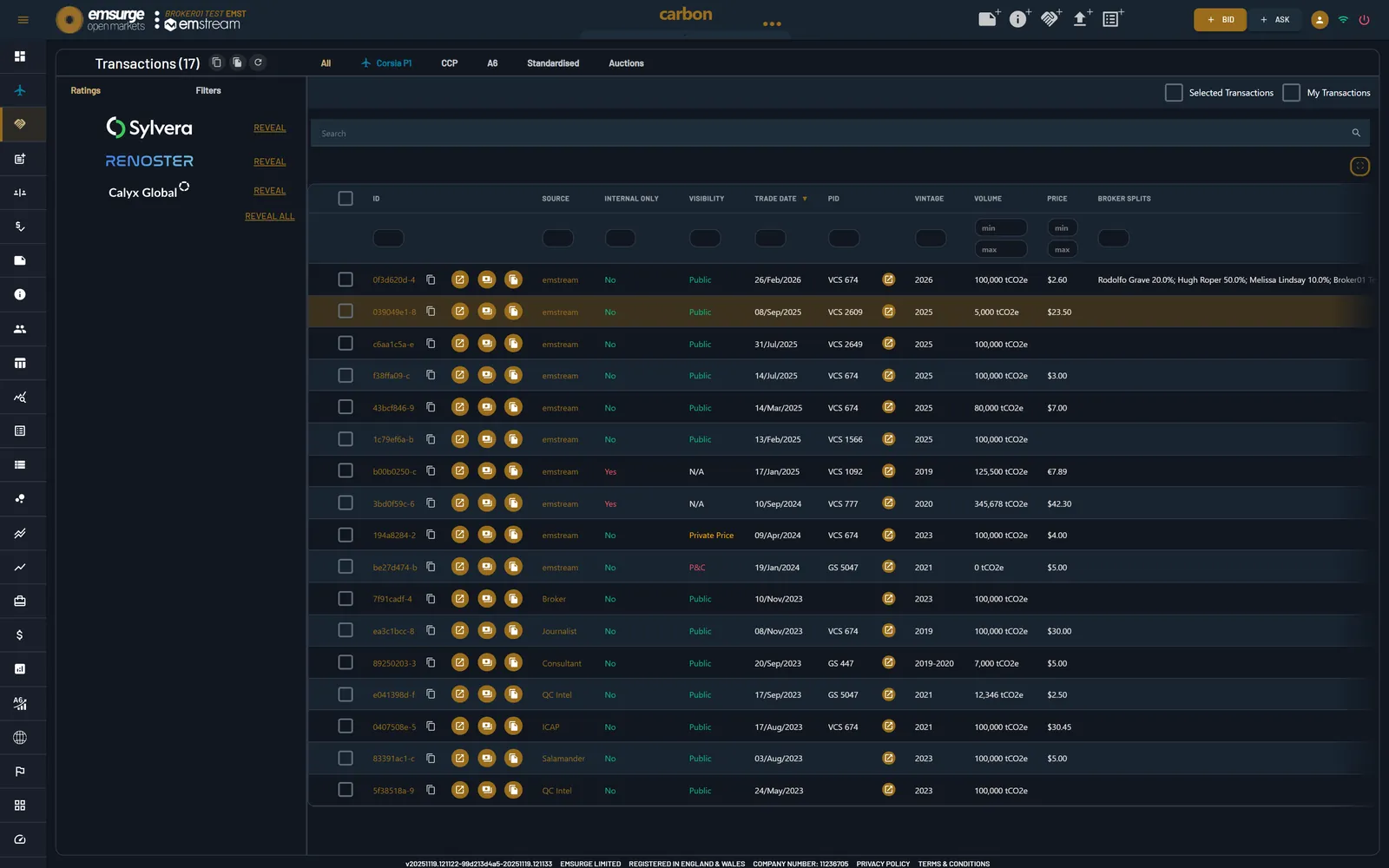Open the airplane icon in the sidebar

[x=20, y=90]
